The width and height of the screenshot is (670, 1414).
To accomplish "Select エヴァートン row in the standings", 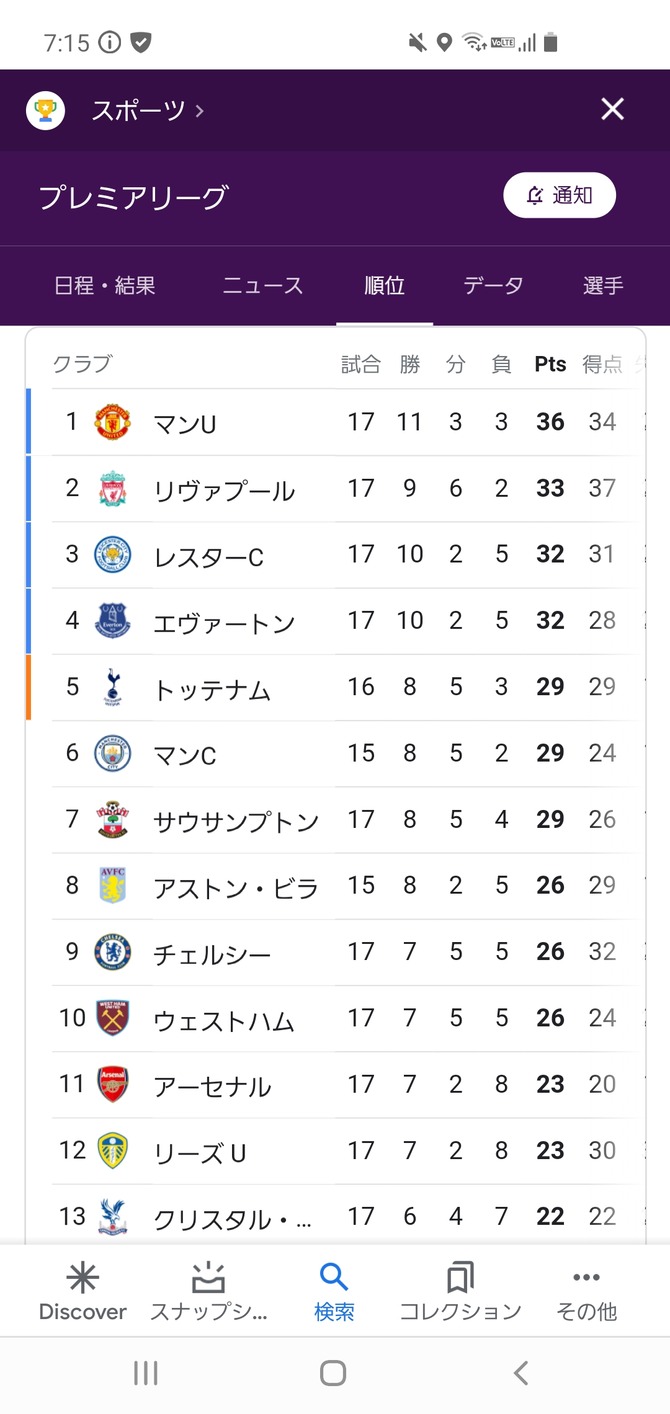I will (x=230, y=621).
